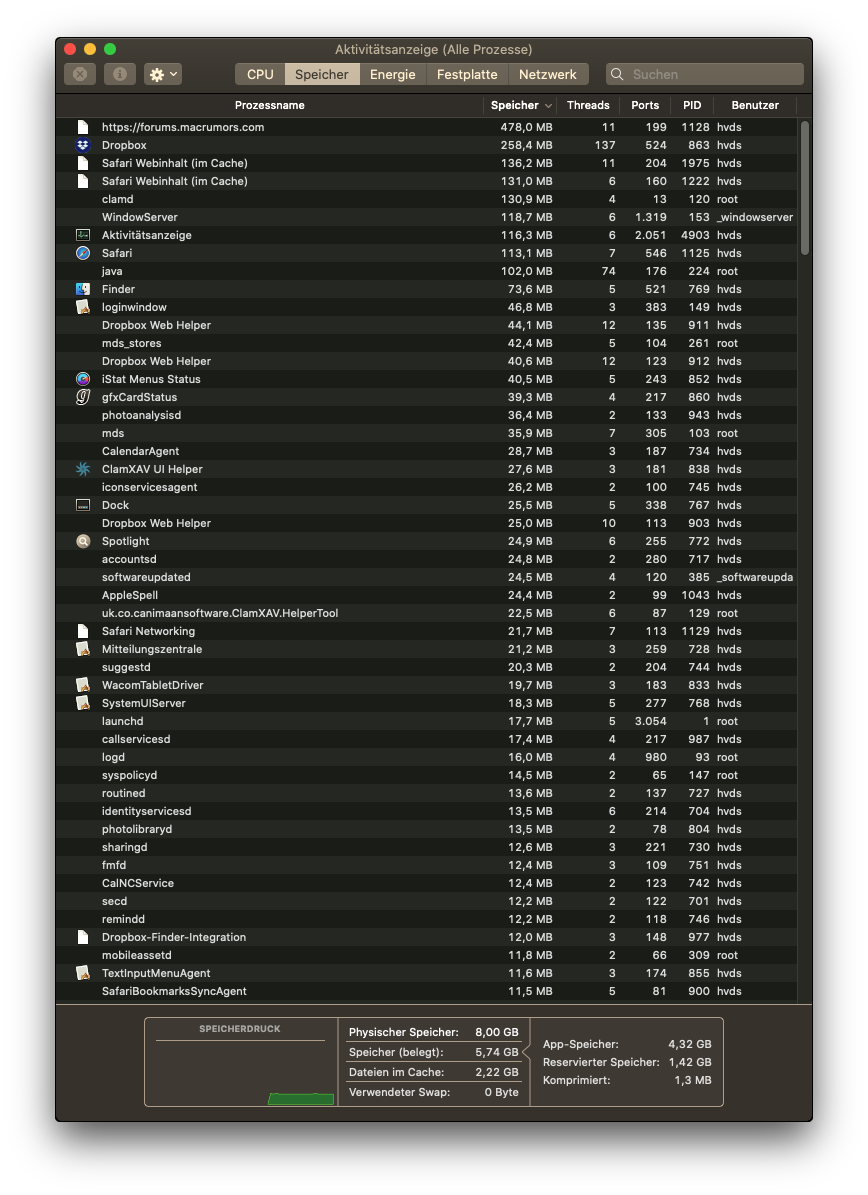Click the Verwendeter Swap 0 Byte value
The width and height of the screenshot is (868, 1195).
coord(501,1092)
